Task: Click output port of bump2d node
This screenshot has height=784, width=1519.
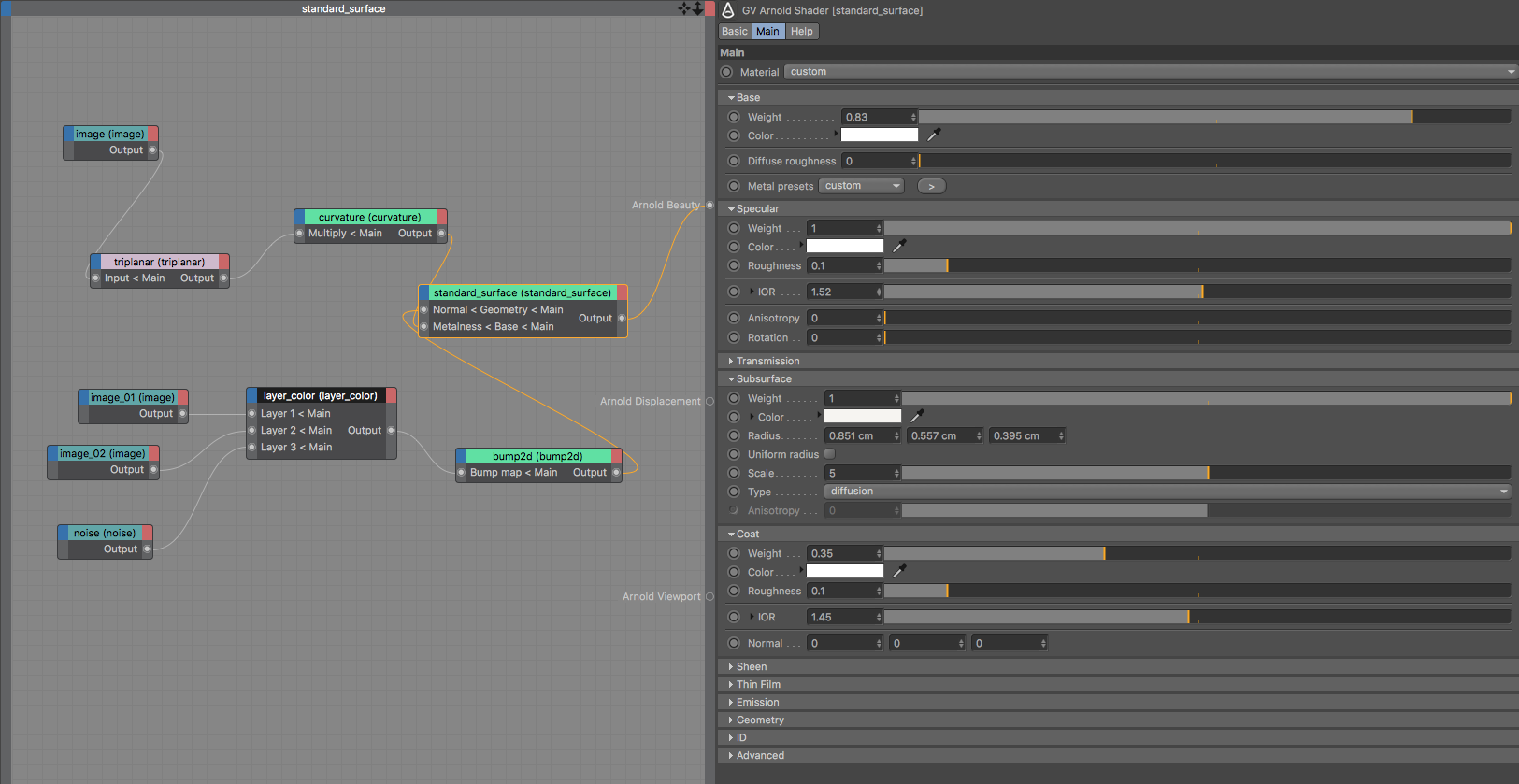Action: 616,472
